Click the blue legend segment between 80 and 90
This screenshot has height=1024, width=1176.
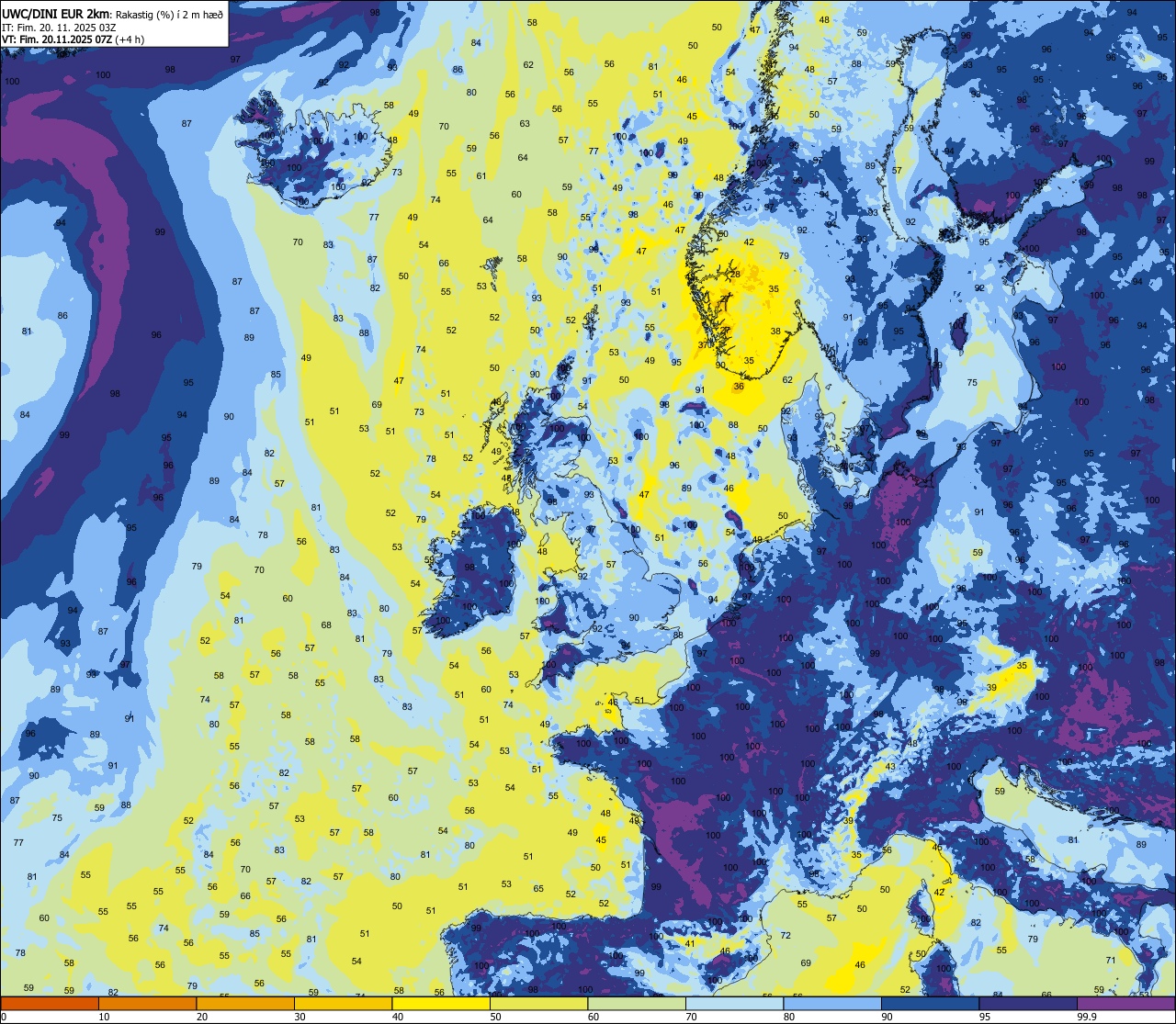click(x=832, y=1003)
